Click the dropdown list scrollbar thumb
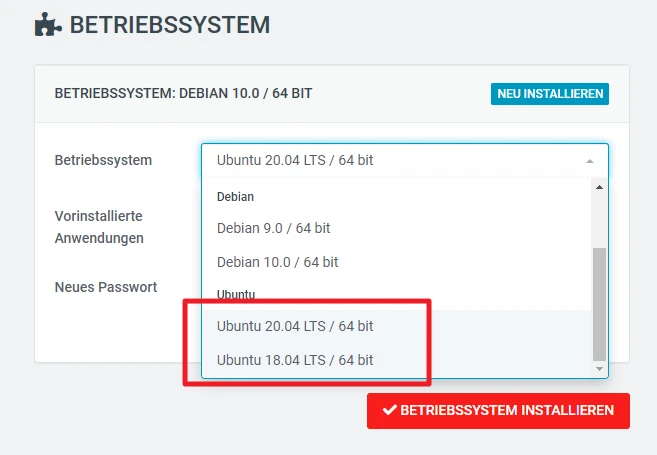657x455 pixels. 600,303
